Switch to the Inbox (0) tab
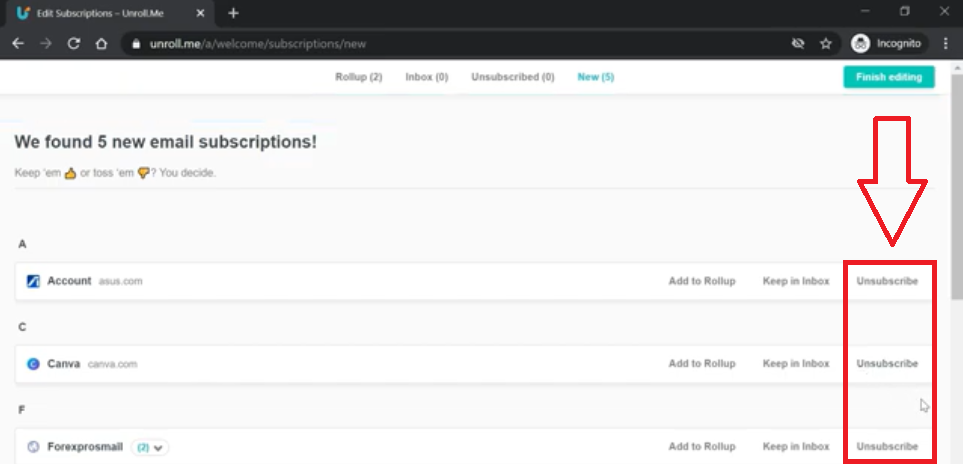963x464 pixels. 427,77
